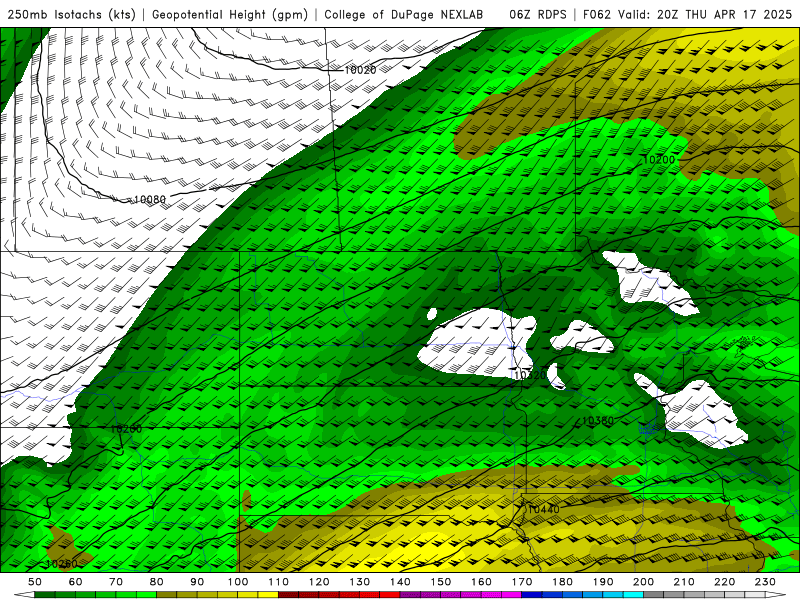
Task: Click the 190 value on the color scale
Action: pos(603,582)
